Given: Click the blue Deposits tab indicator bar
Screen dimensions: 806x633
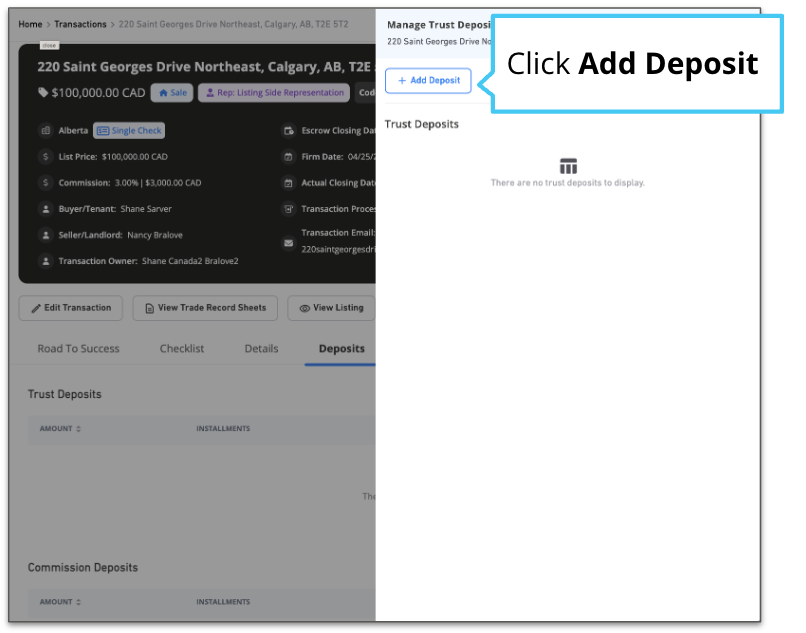Looking at the screenshot, I should coord(341,363).
